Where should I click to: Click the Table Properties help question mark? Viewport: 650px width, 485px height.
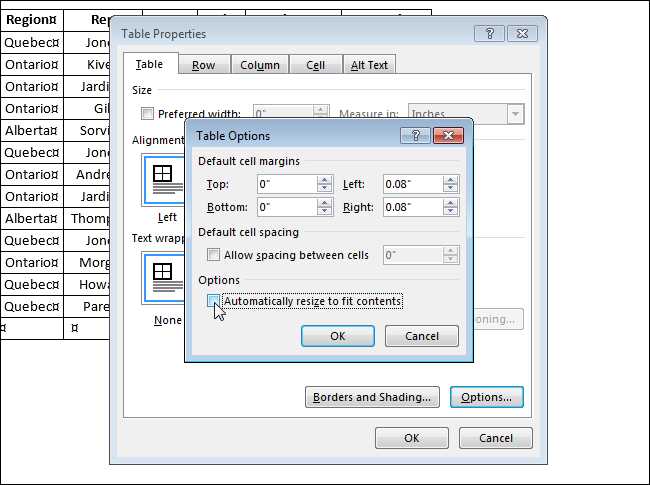click(489, 33)
